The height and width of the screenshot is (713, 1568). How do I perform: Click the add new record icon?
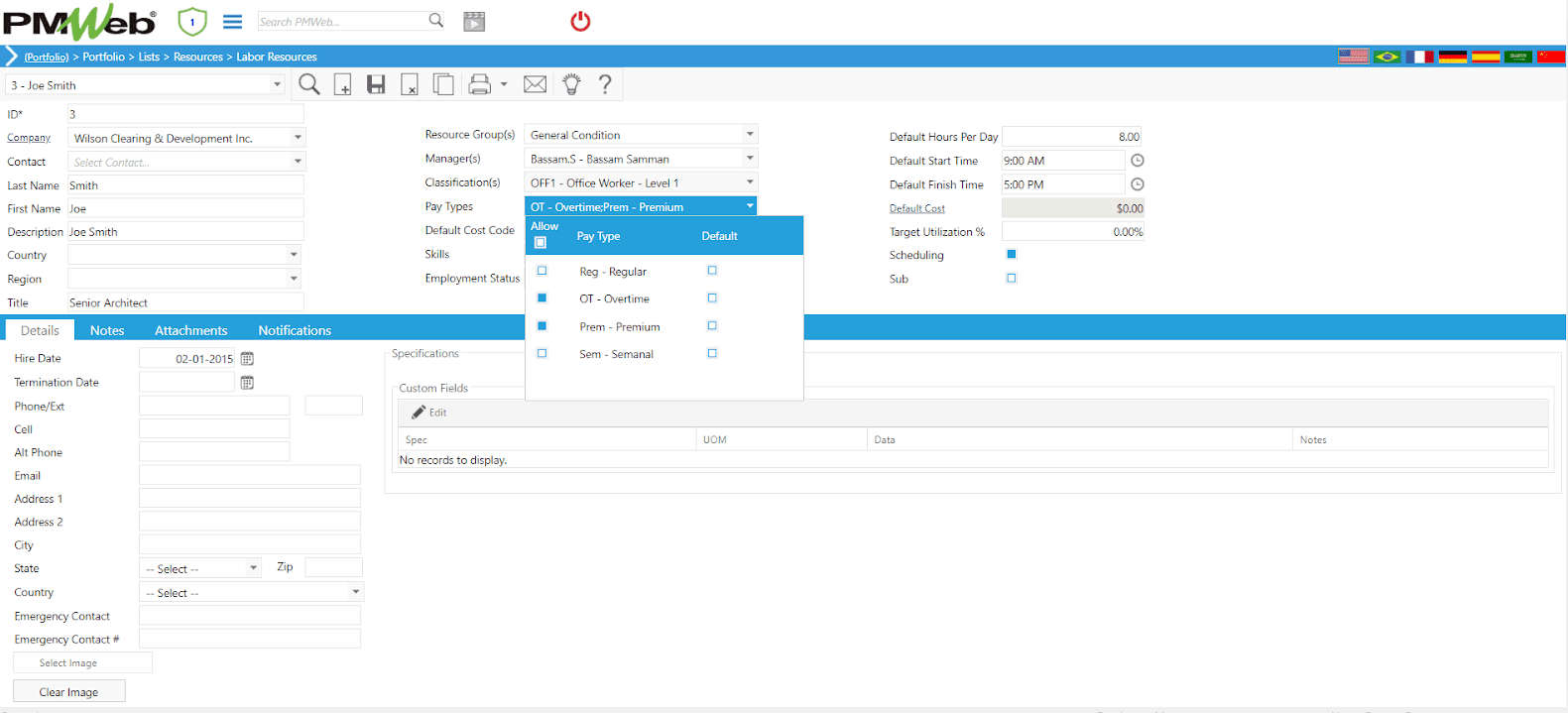pos(342,85)
